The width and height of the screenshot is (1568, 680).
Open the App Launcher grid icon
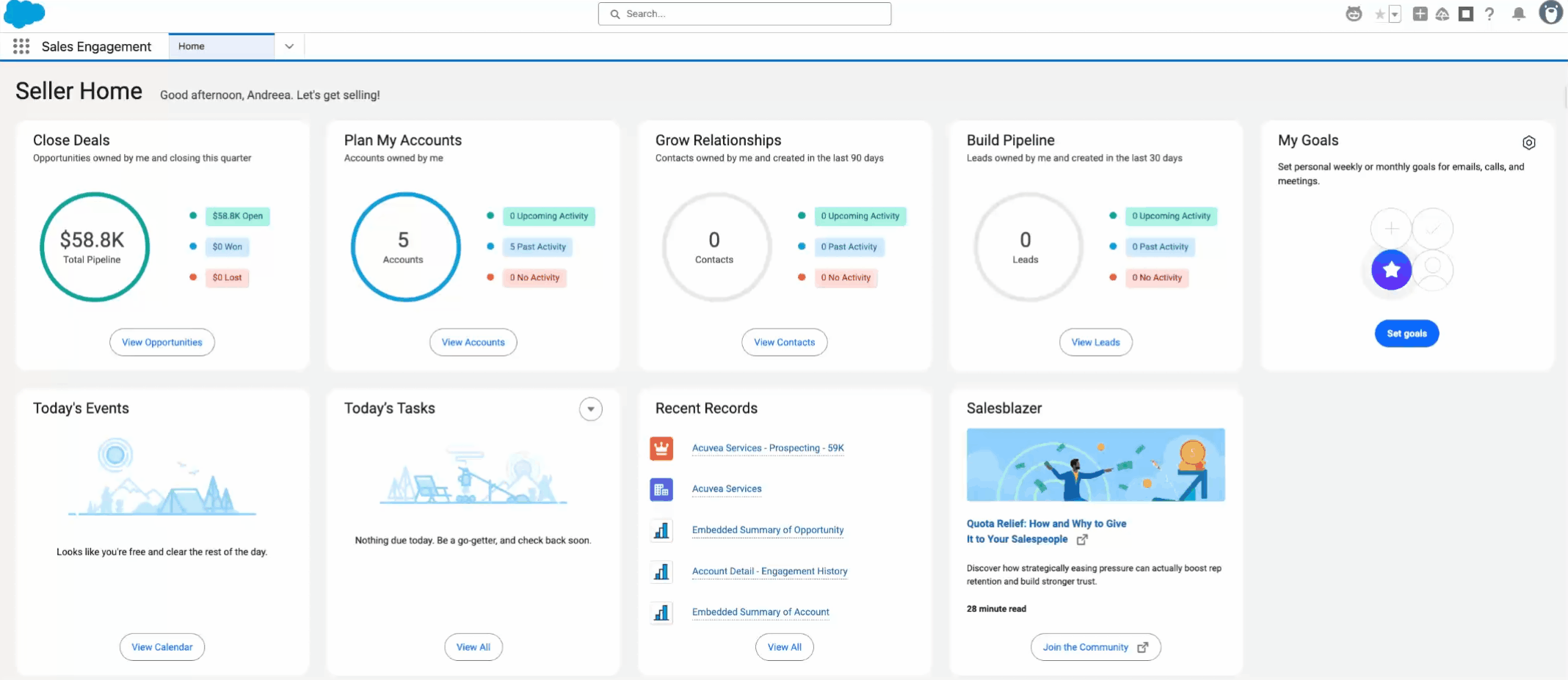tap(21, 46)
